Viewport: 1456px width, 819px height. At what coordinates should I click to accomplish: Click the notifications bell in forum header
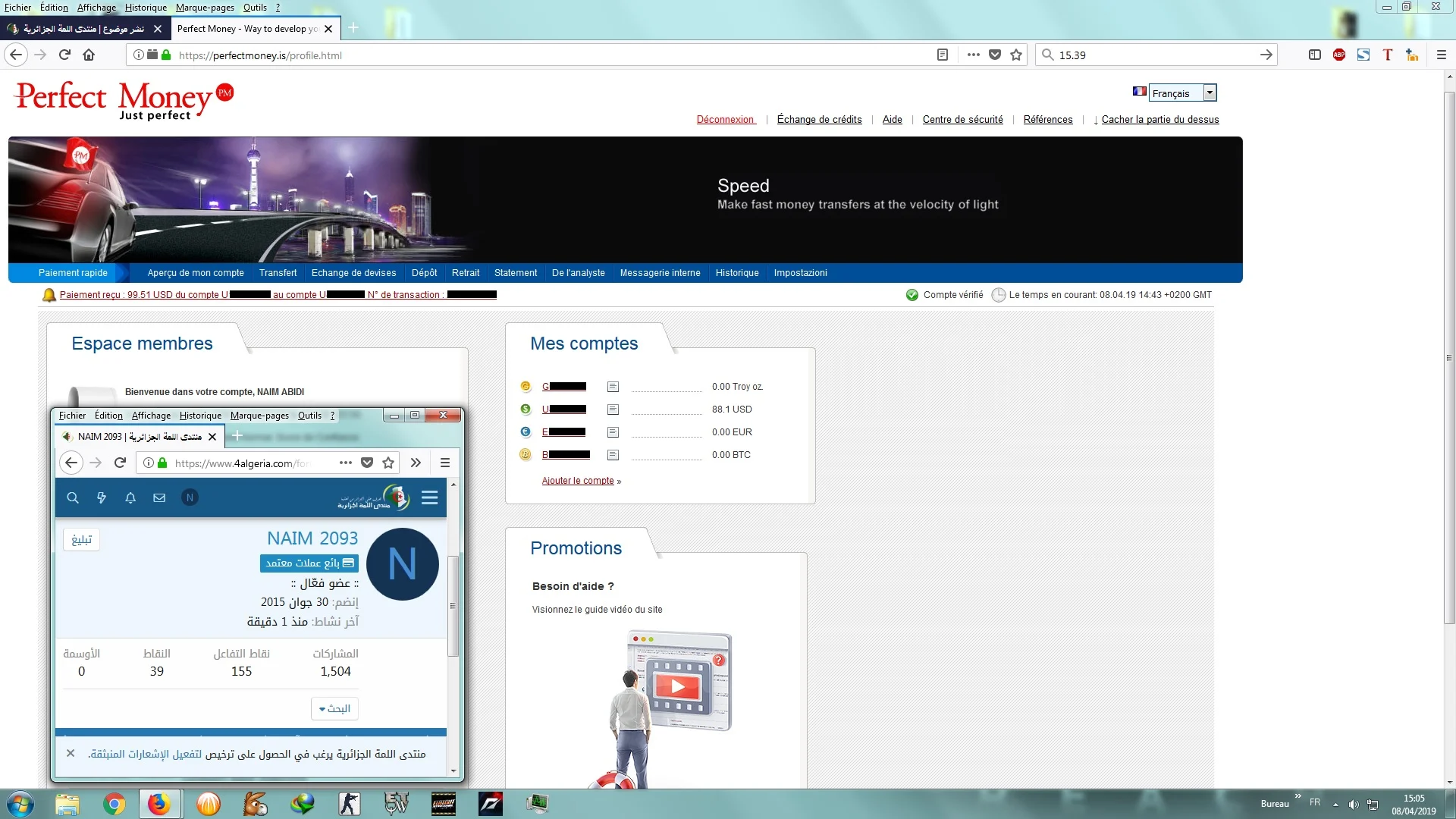[x=130, y=498]
